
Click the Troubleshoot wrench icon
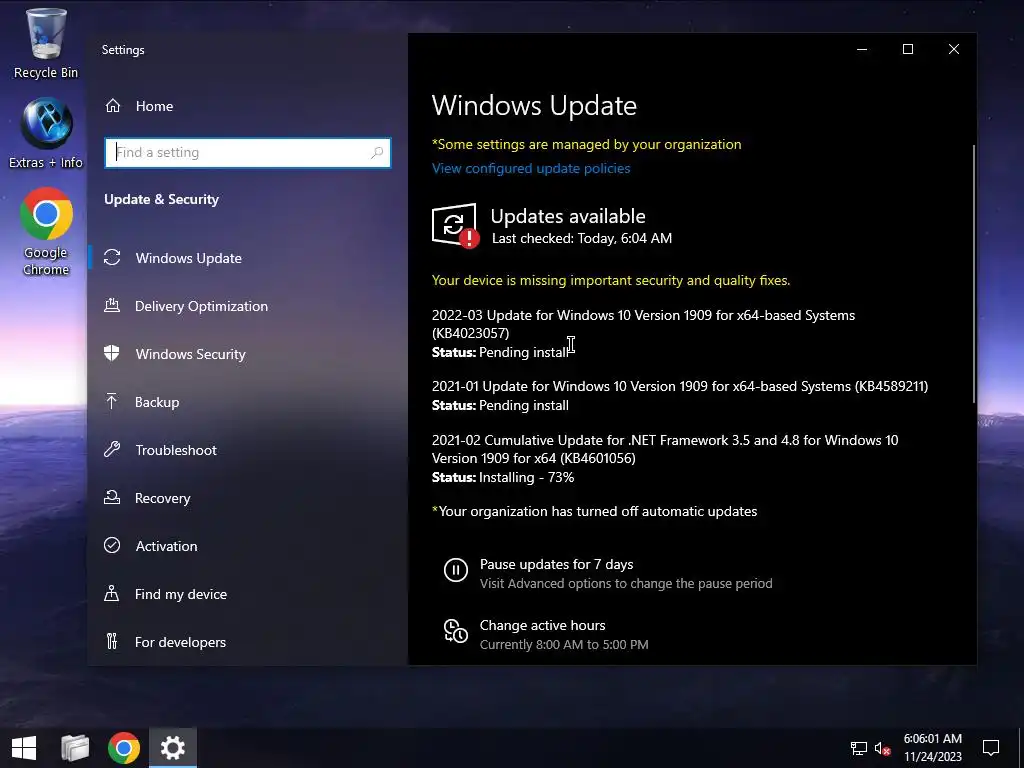click(x=112, y=449)
